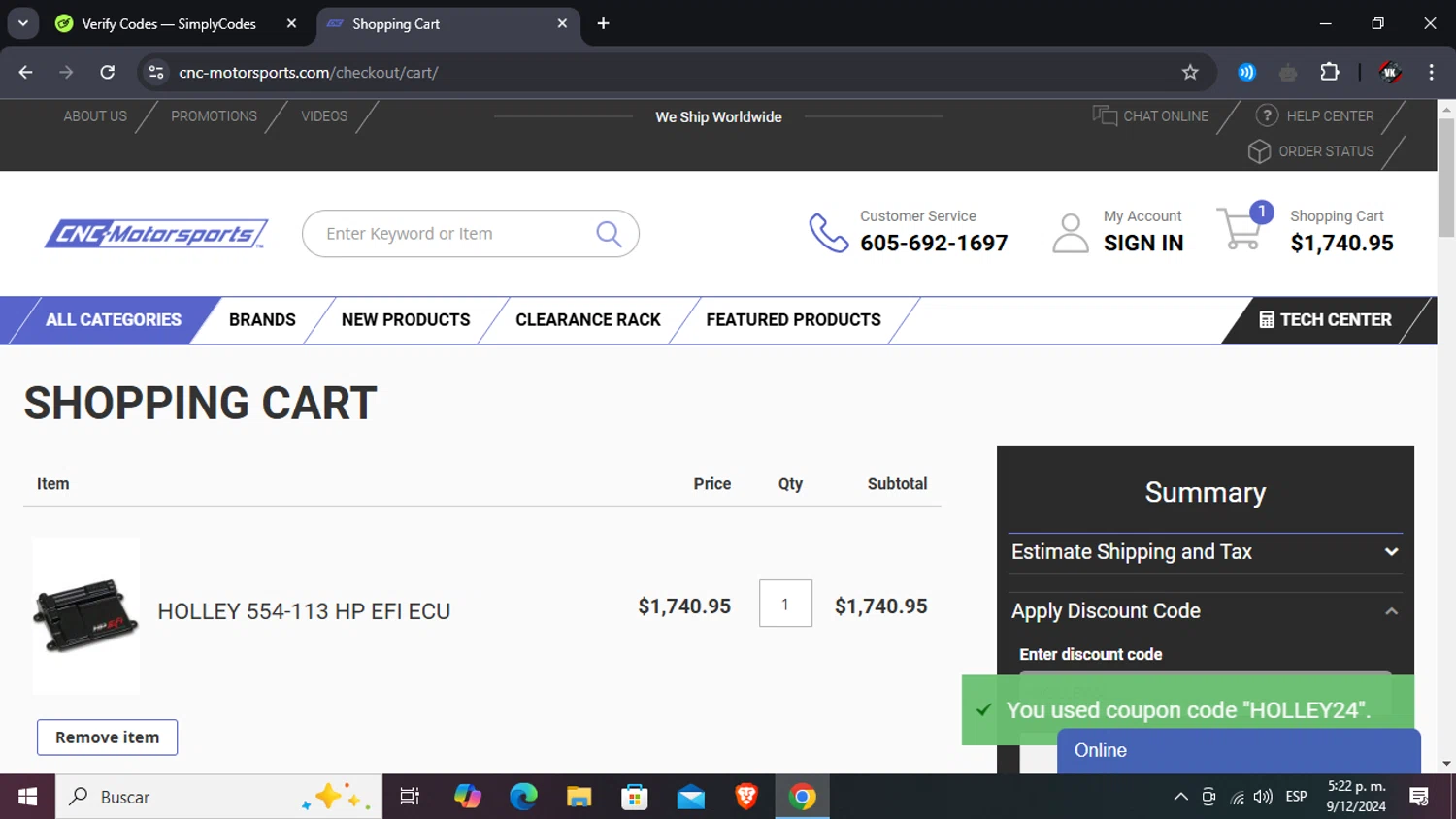Open the notifications center icon

[1419, 797]
